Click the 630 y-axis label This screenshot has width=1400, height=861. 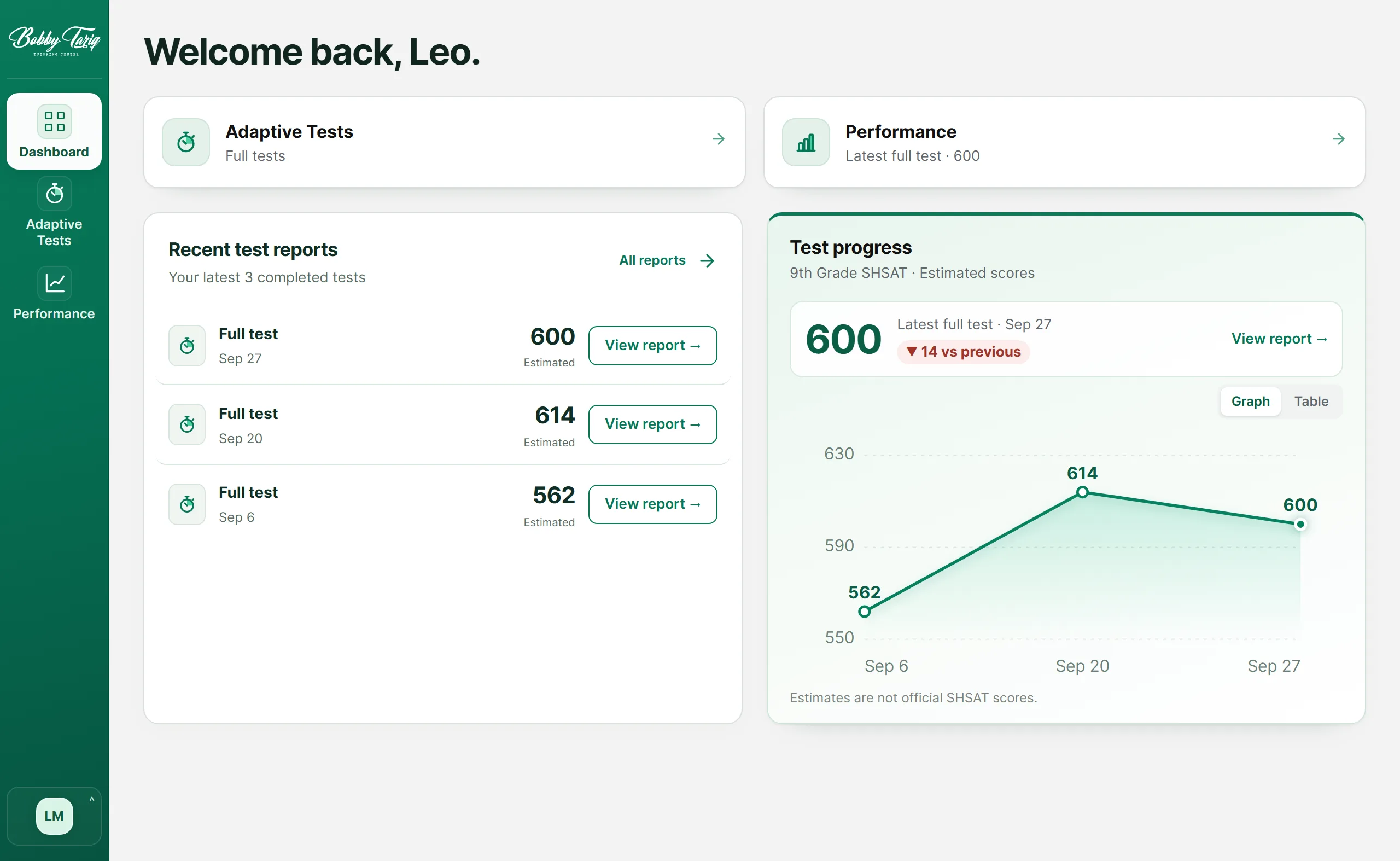point(839,454)
